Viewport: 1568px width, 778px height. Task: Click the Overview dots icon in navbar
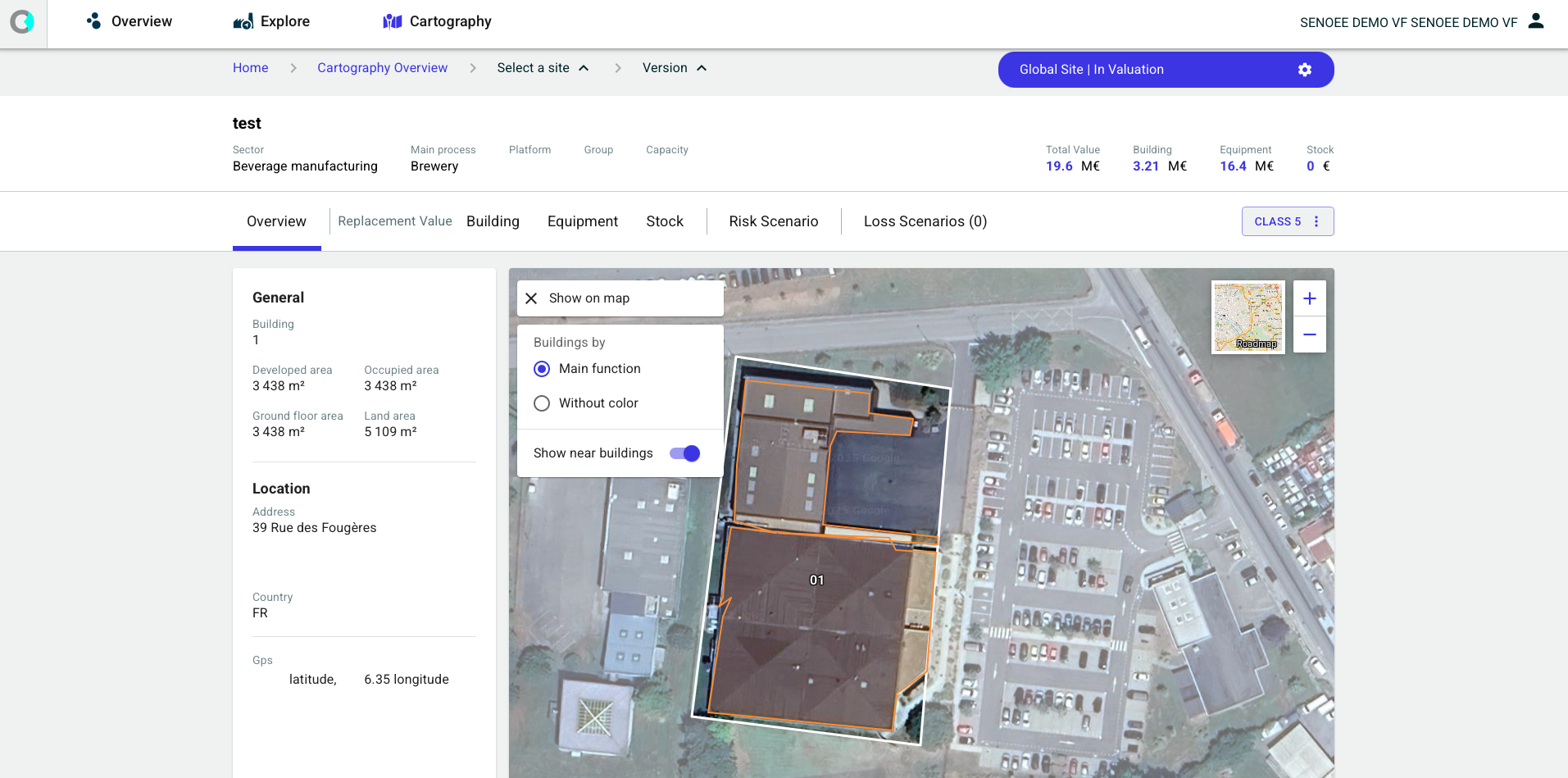tap(94, 21)
